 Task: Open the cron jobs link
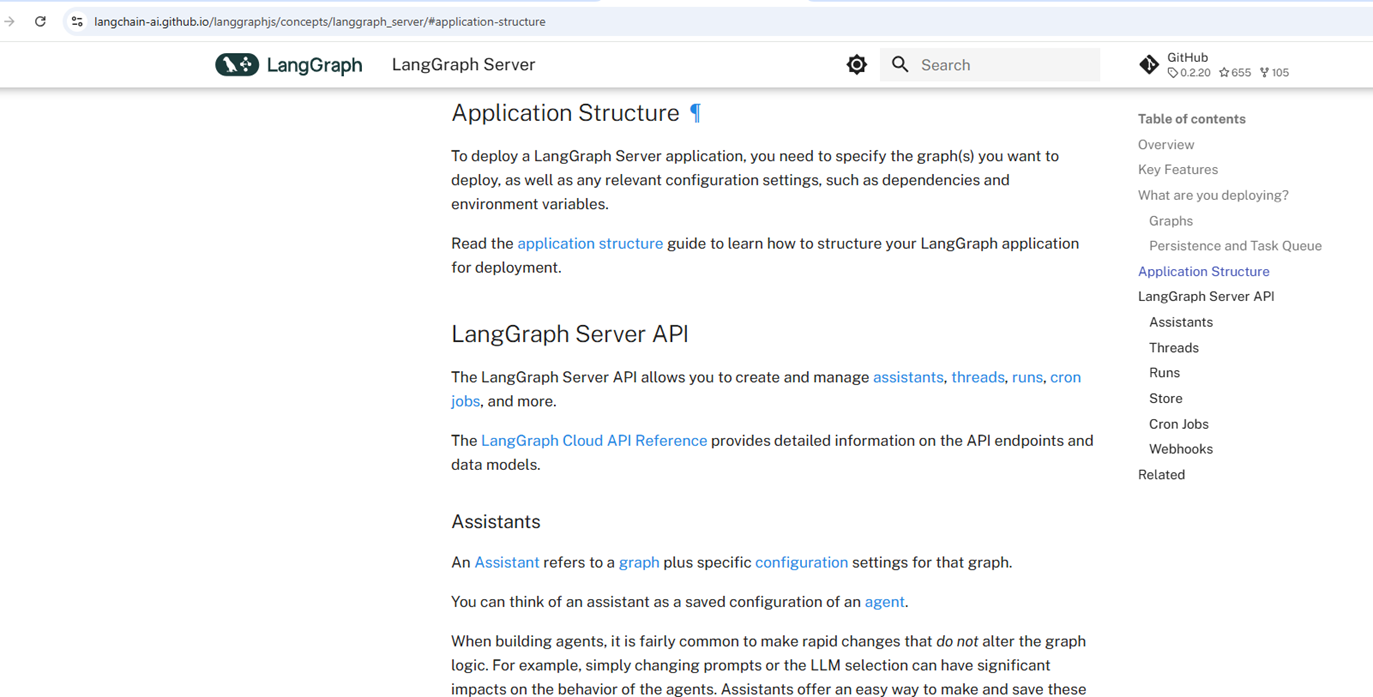point(1065,377)
